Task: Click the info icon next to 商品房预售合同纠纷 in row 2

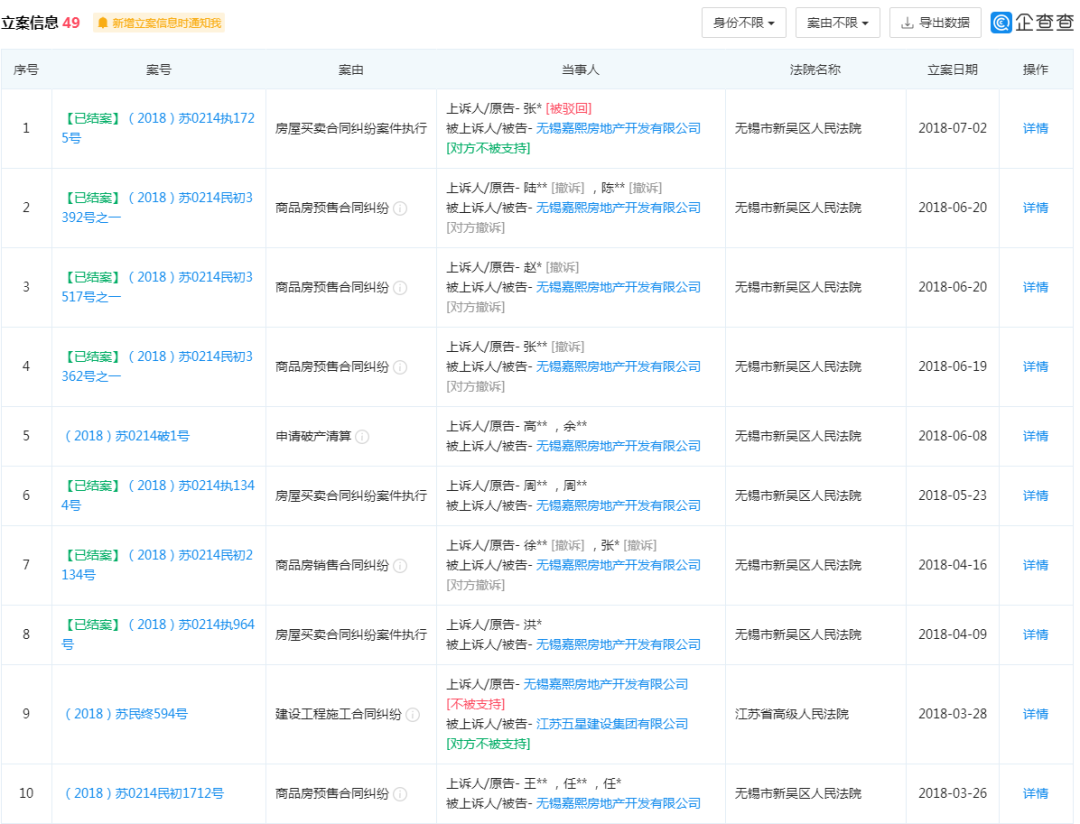Action: (x=399, y=208)
